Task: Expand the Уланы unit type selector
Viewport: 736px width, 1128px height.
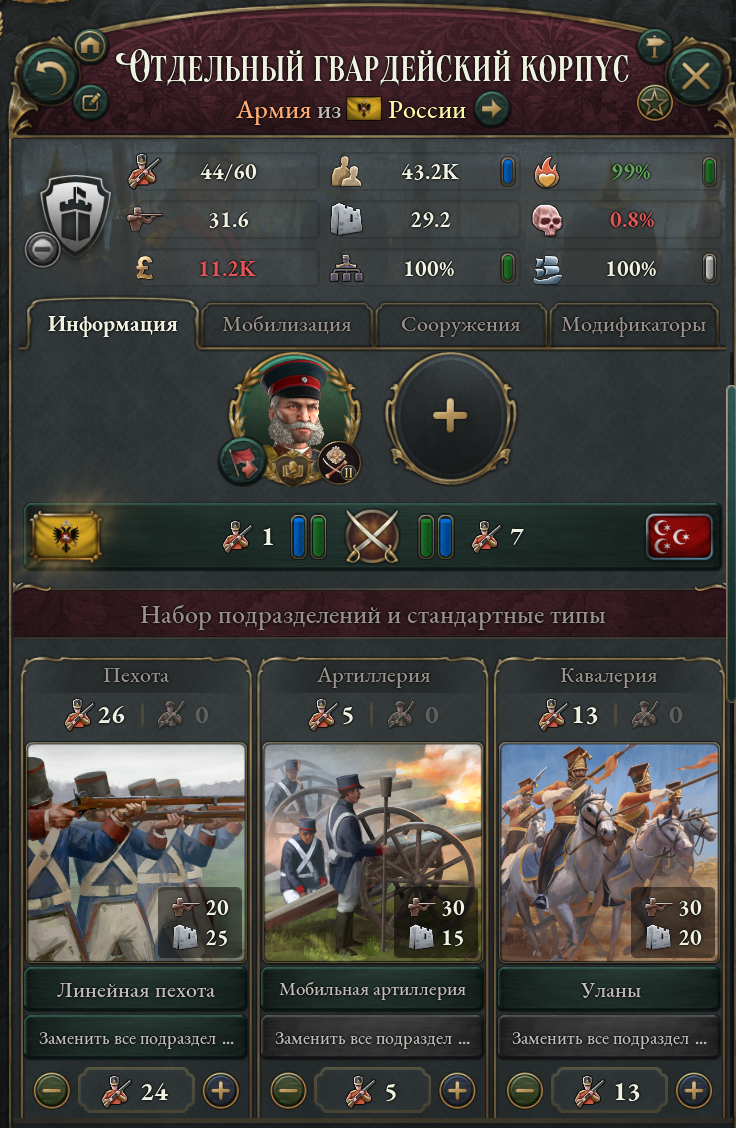Action: (x=610, y=990)
